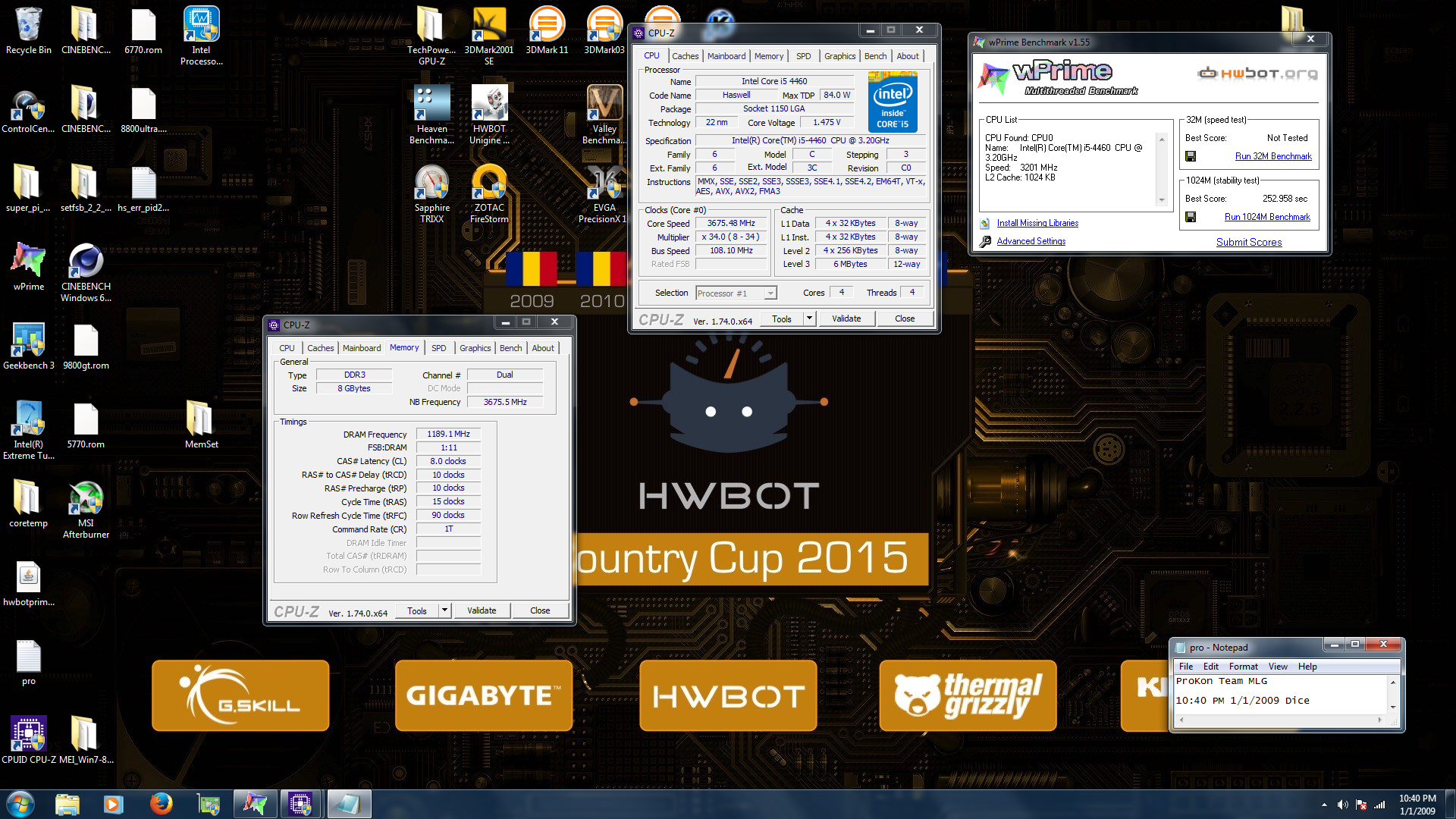Show hidden system tray icons
1456x819 pixels.
coord(1324,805)
